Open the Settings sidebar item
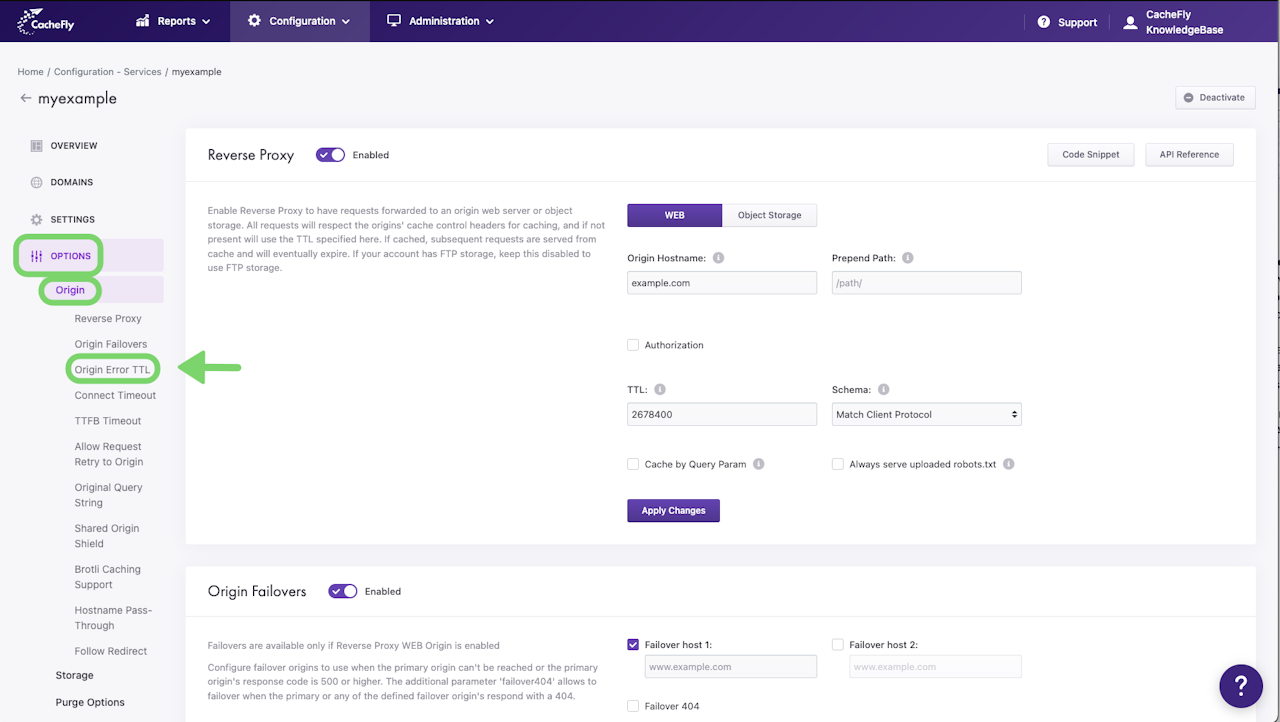 pyautogui.click(x=73, y=220)
